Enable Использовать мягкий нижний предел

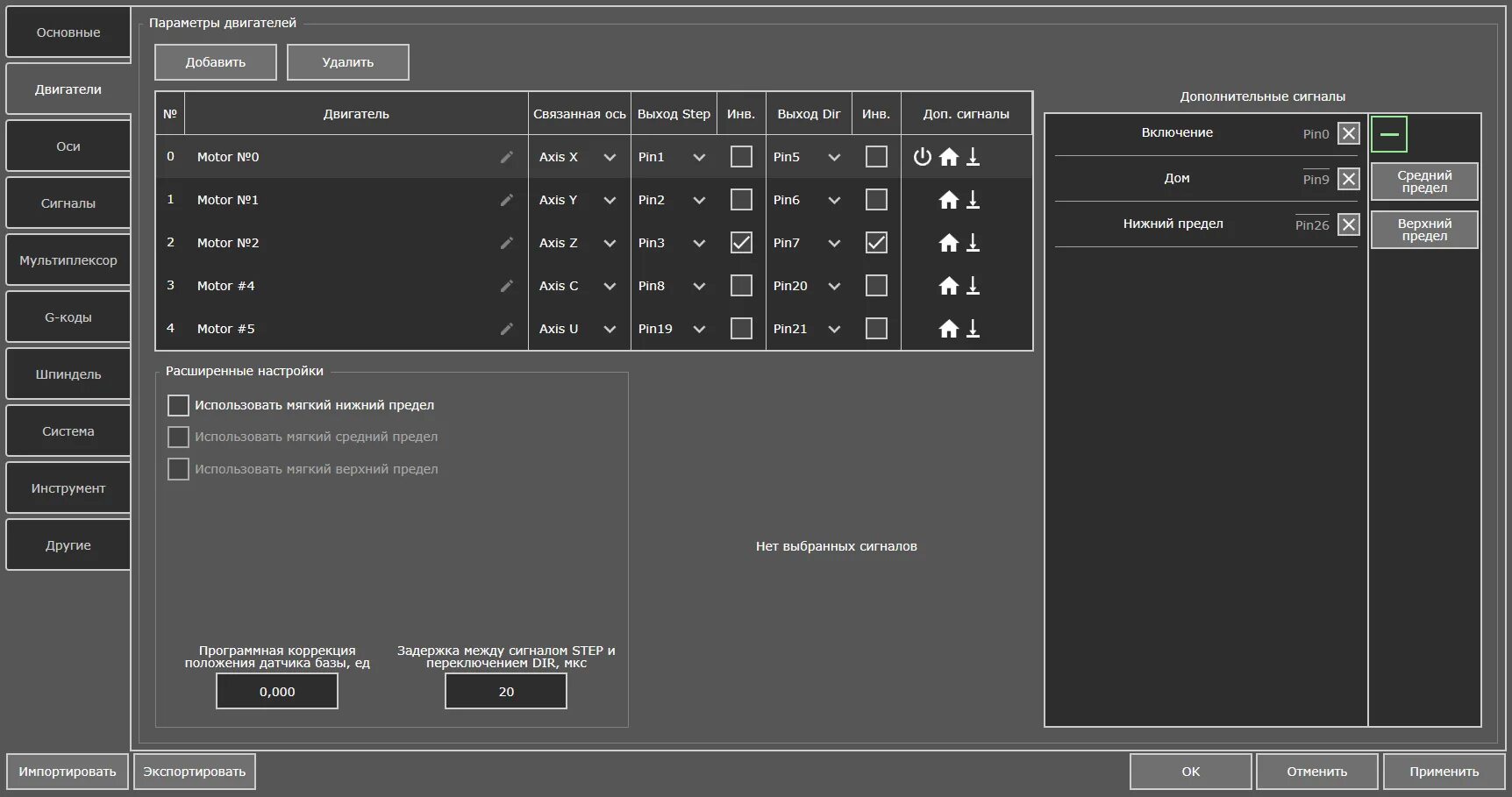pos(178,405)
